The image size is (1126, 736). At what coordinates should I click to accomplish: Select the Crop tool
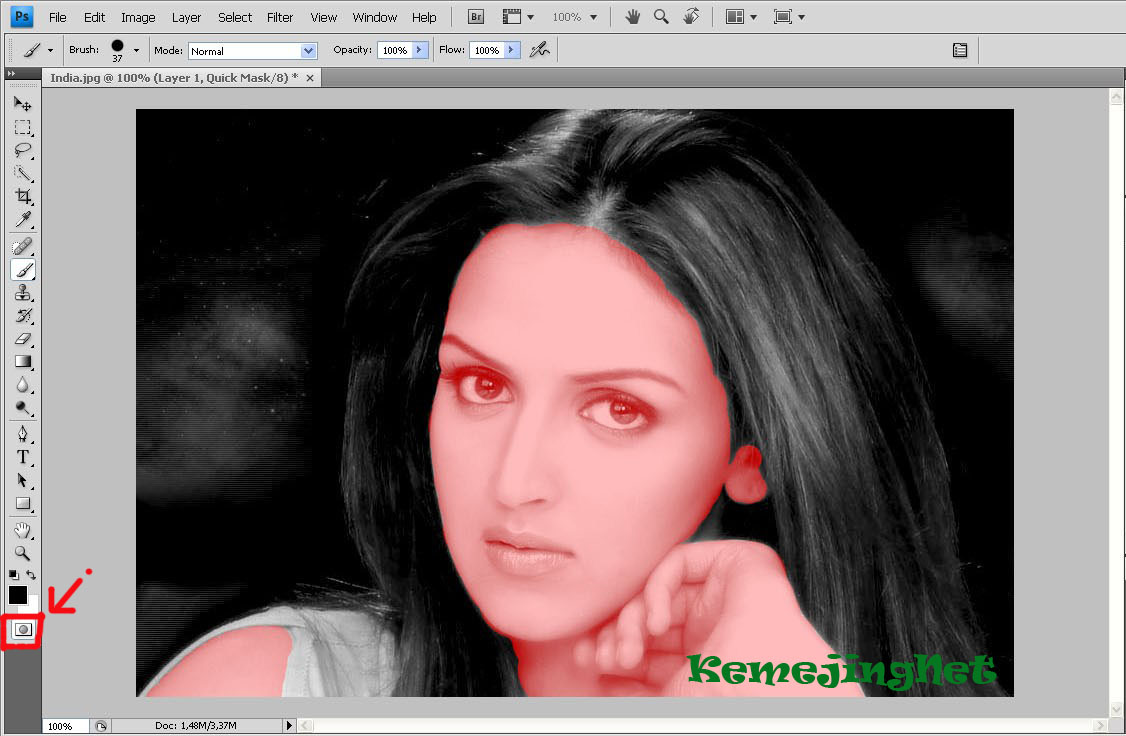click(23, 197)
